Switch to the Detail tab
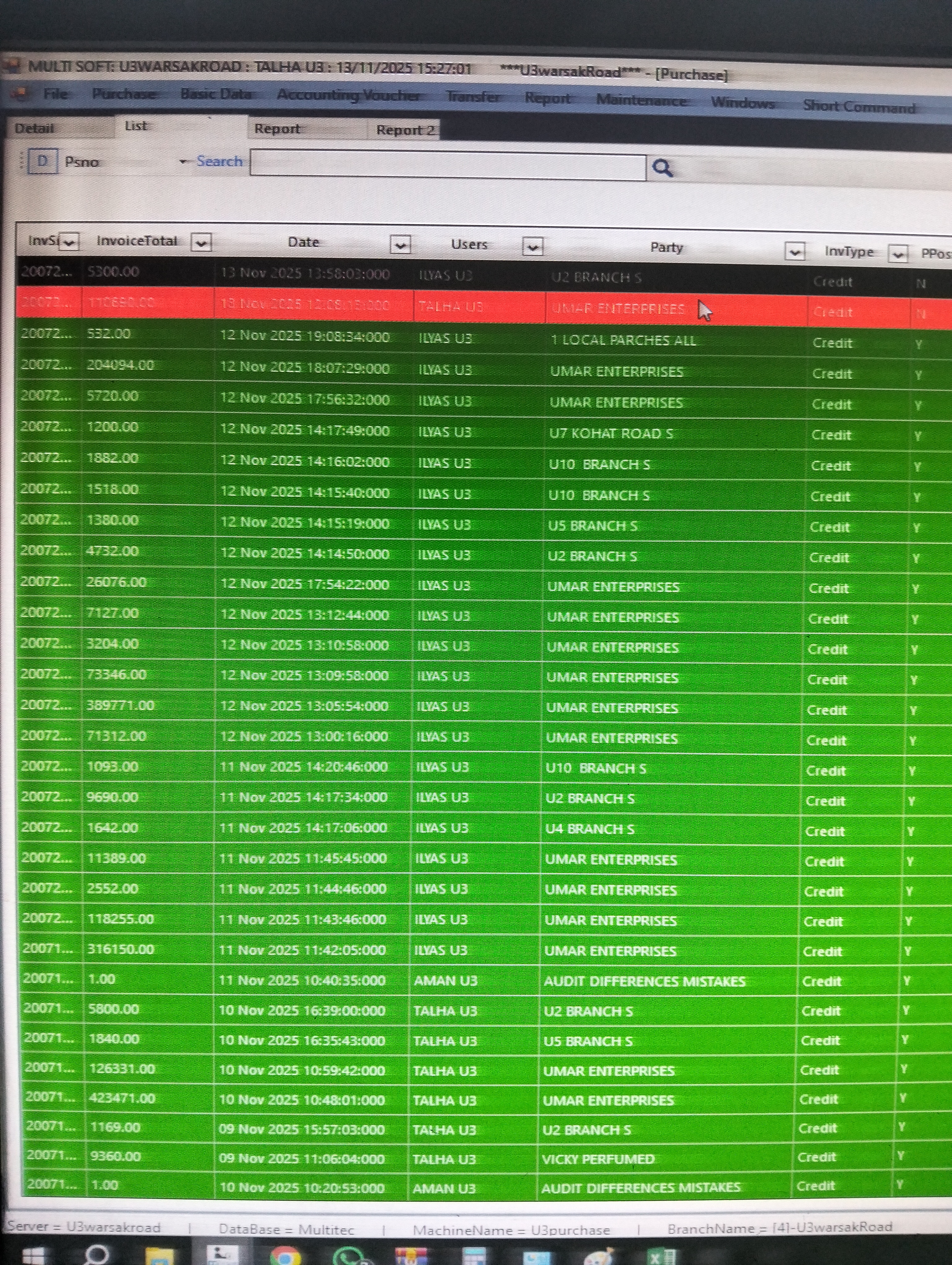This screenshot has width=952, height=1265. (x=34, y=128)
